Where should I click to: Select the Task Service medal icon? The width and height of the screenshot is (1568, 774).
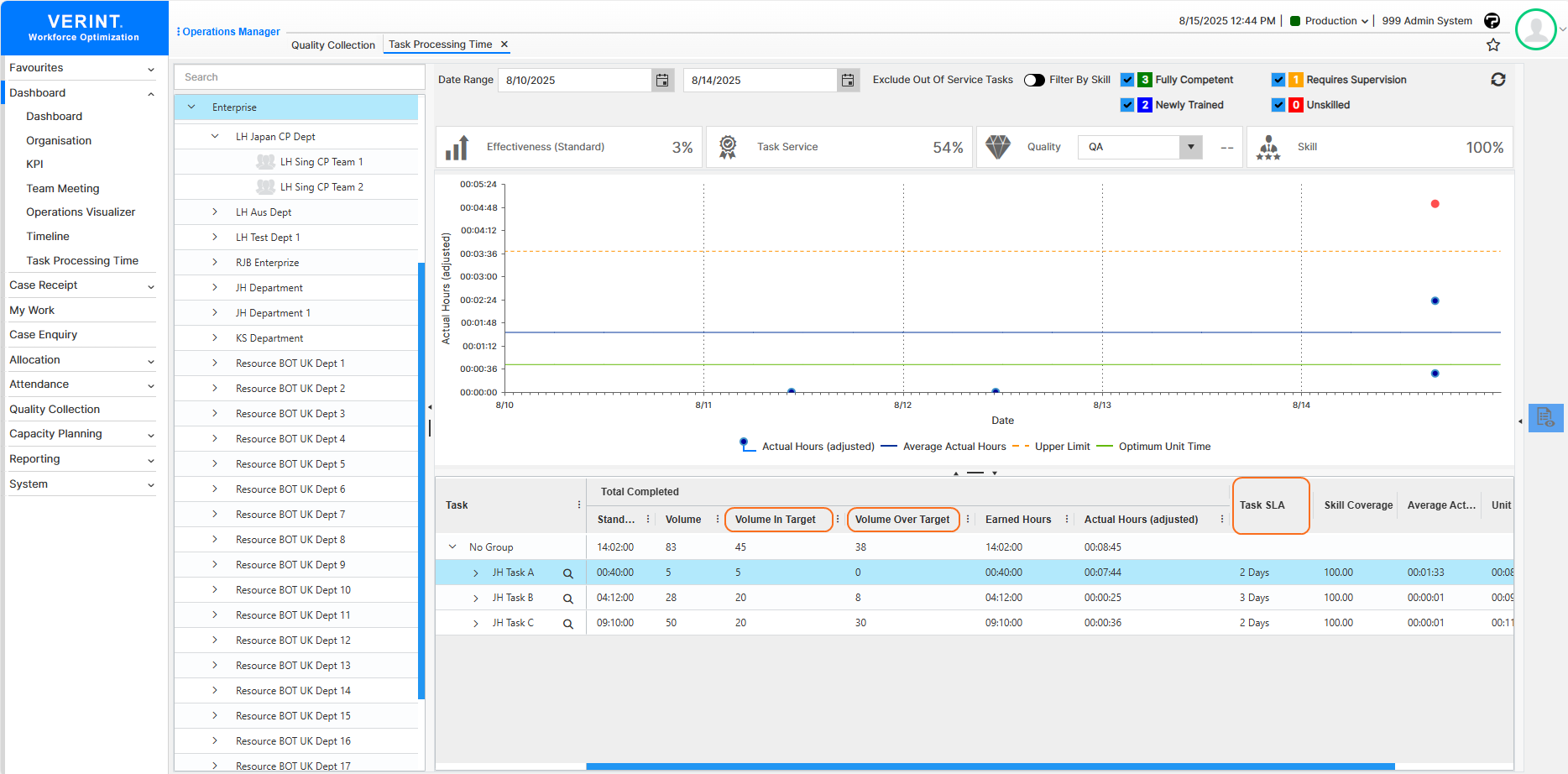pyautogui.click(x=728, y=147)
